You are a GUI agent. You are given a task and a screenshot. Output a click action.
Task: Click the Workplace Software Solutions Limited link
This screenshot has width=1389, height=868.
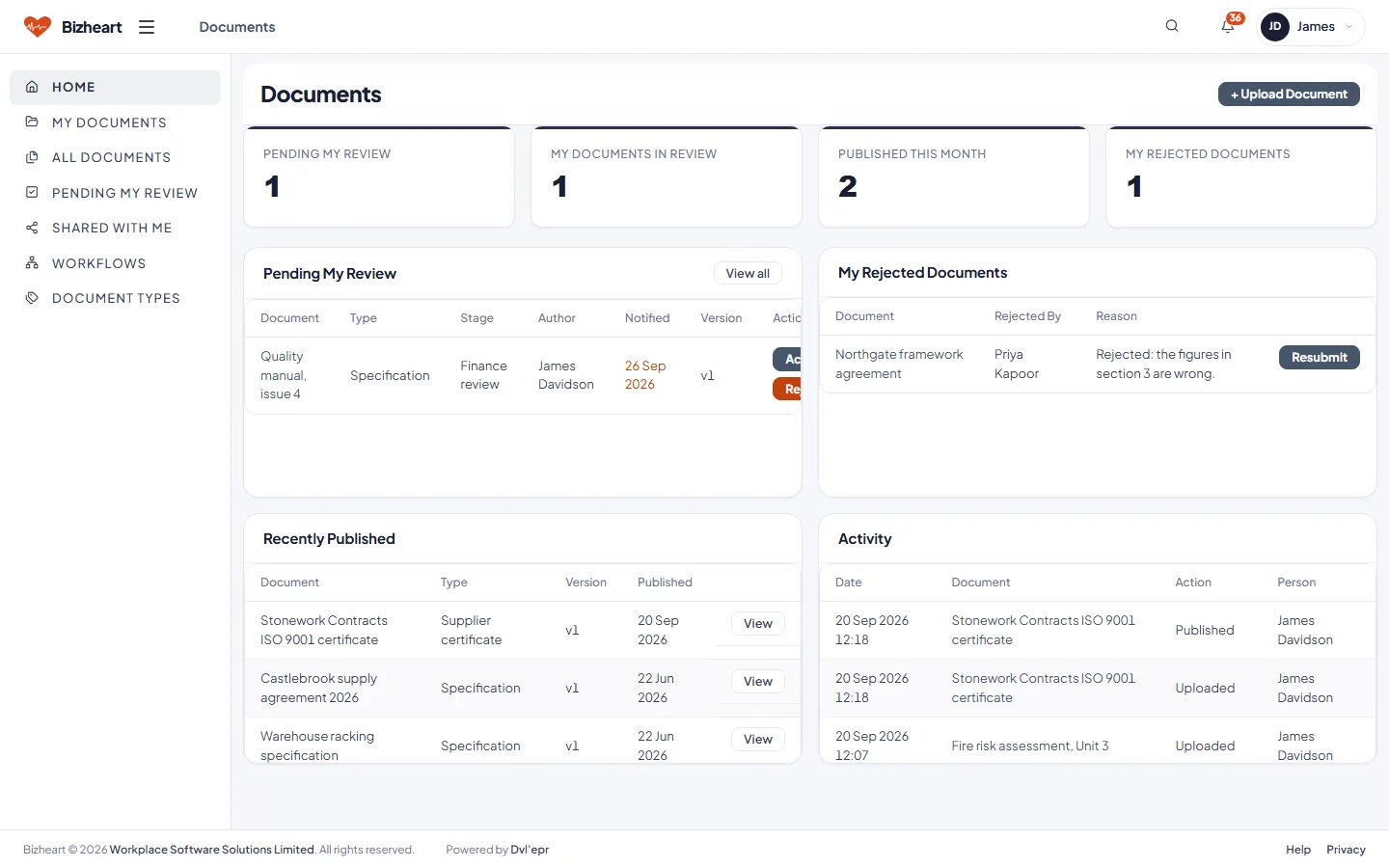click(x=212, y=850)
